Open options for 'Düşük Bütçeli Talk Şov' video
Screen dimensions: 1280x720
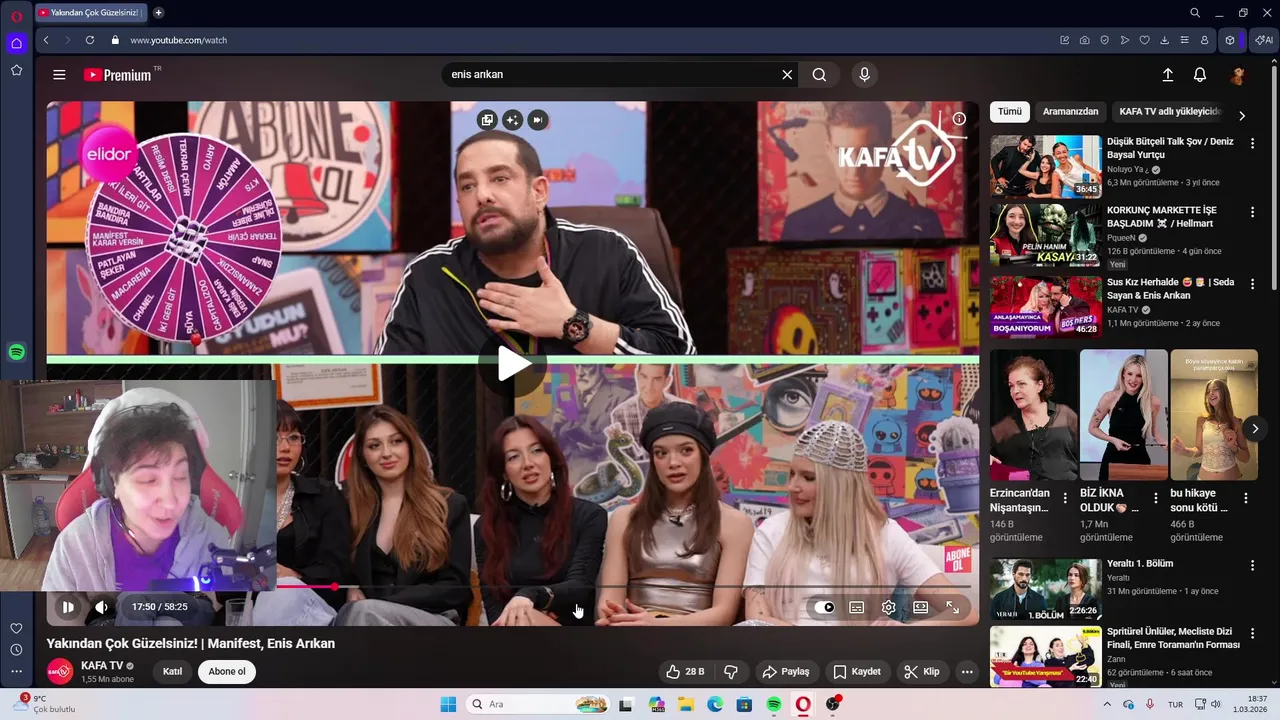(x=1252, y=144)
